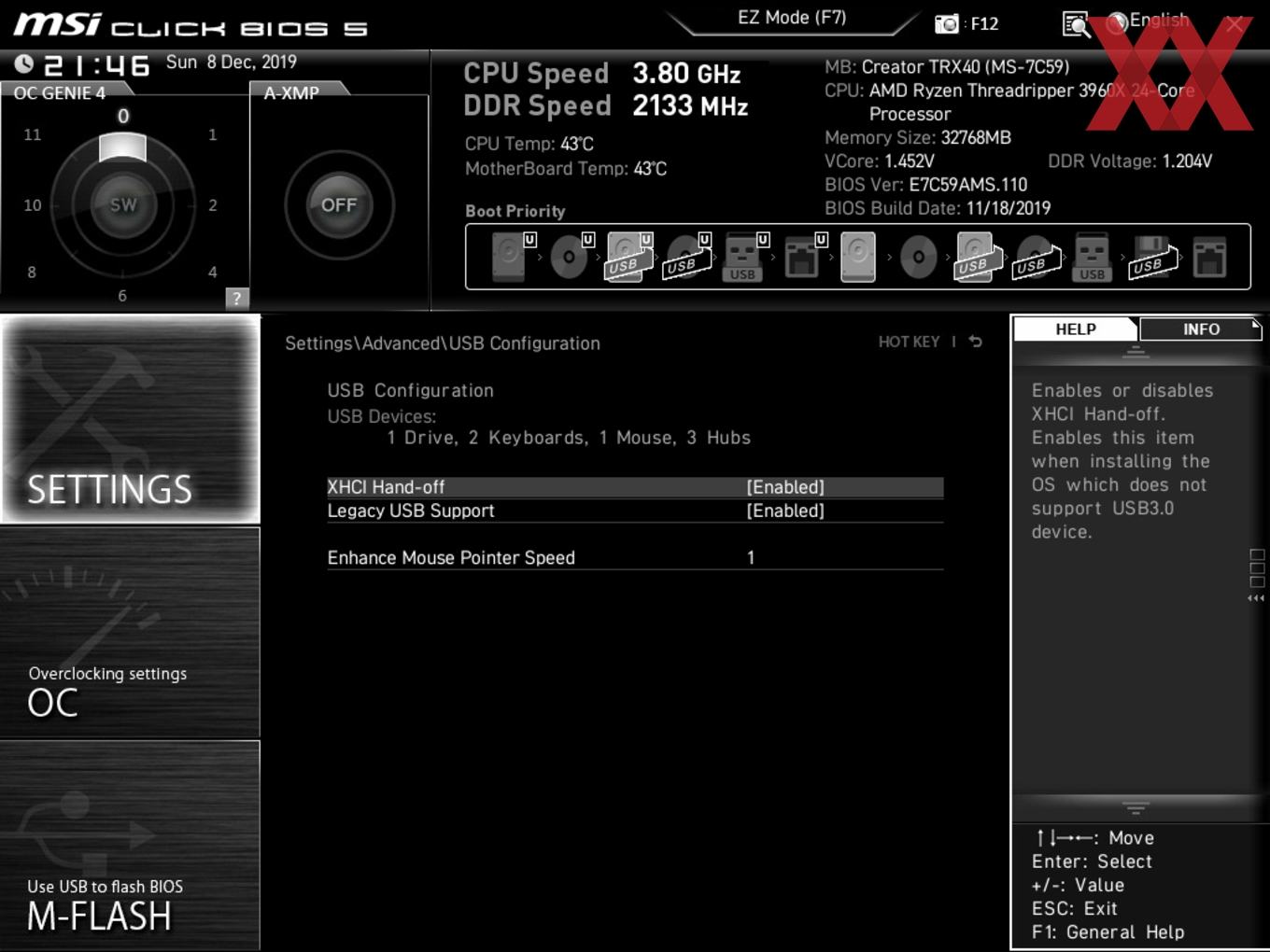
Task: Set OC Genie dial to position 2
Action: pos(213,204)
